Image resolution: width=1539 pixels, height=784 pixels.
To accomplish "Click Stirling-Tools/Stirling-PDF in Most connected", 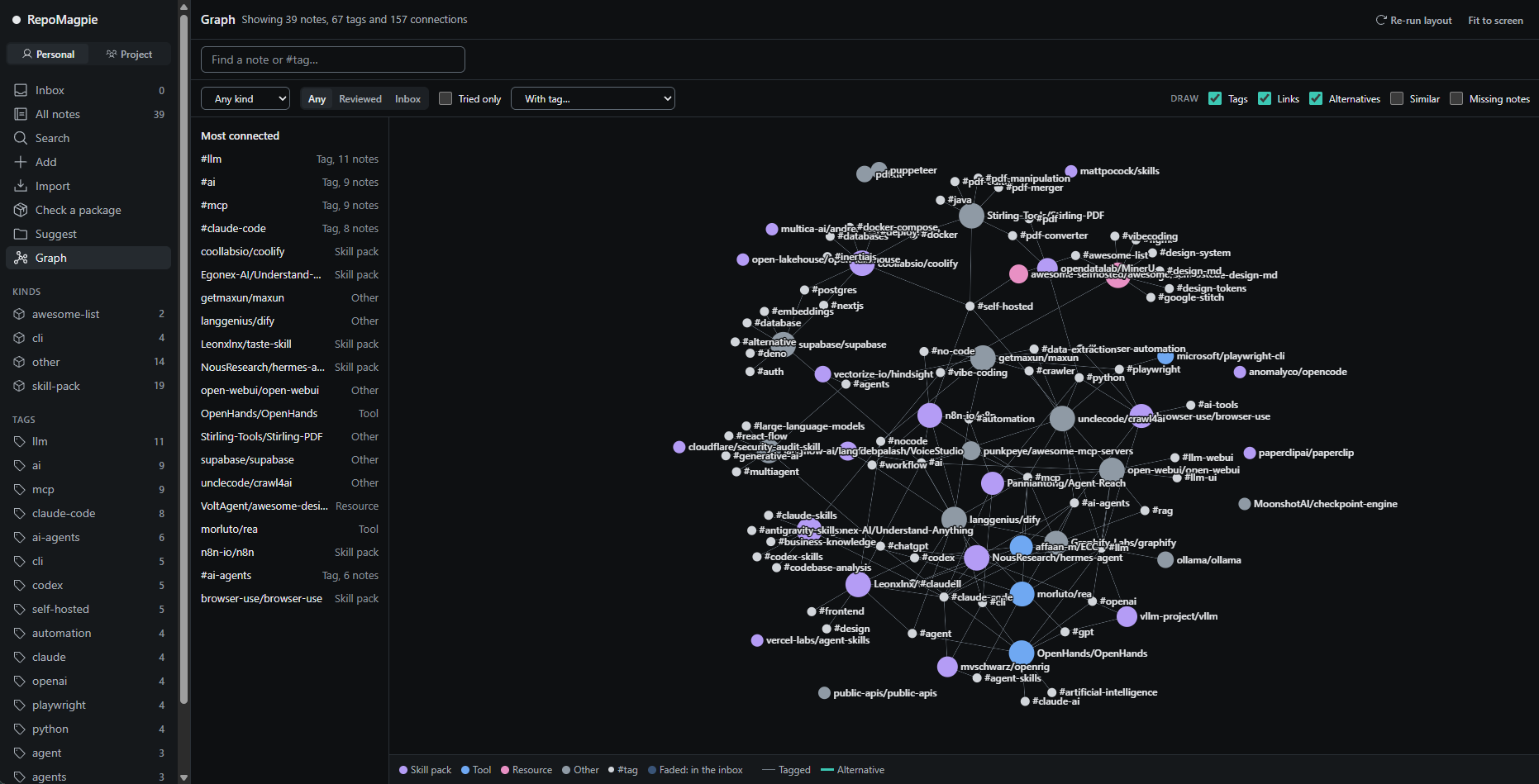I will tap(289, 436).
